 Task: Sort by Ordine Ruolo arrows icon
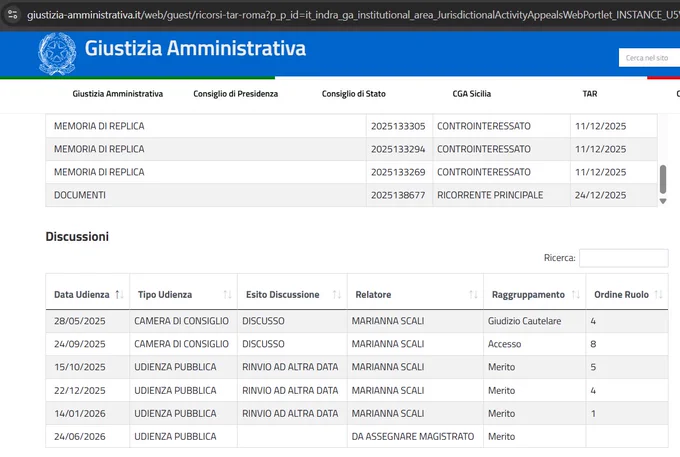[x=658, y=295]
